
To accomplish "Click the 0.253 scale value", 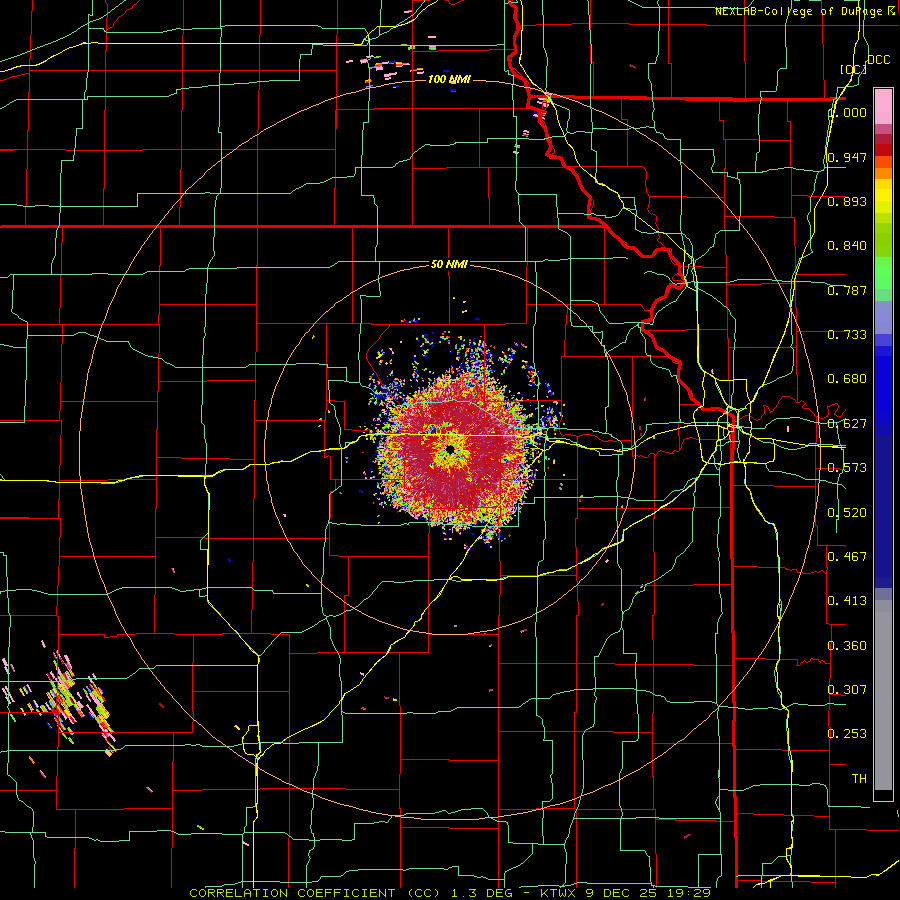I will click(847, 734).
